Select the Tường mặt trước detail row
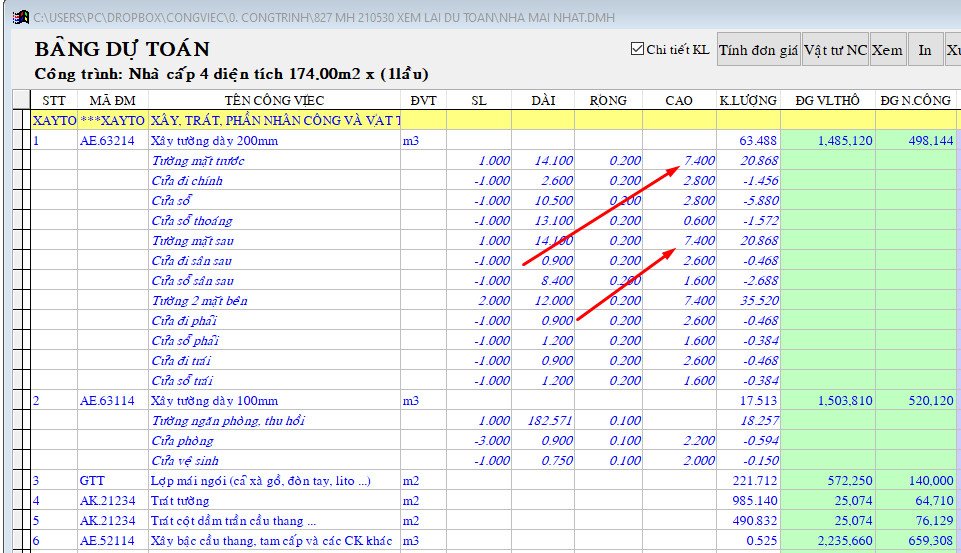Screen dimensions: 961x553 [x=197, y=161]
